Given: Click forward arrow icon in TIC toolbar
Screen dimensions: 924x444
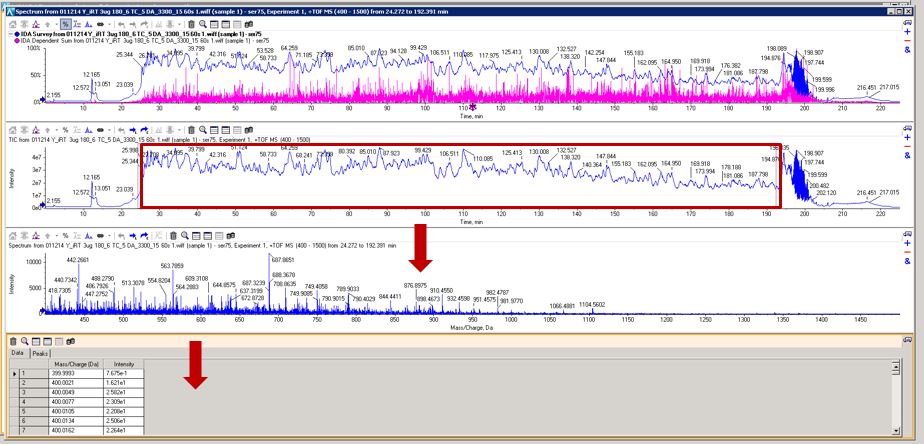Looking at the screenshot, I should 133,130.
